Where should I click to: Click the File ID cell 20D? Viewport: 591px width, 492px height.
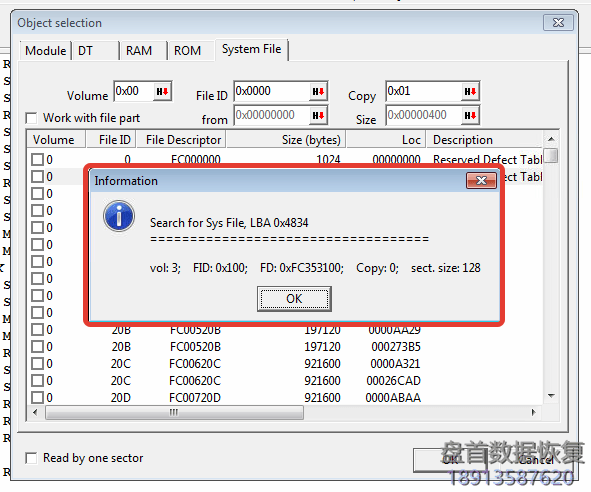(x=121, y=397)
